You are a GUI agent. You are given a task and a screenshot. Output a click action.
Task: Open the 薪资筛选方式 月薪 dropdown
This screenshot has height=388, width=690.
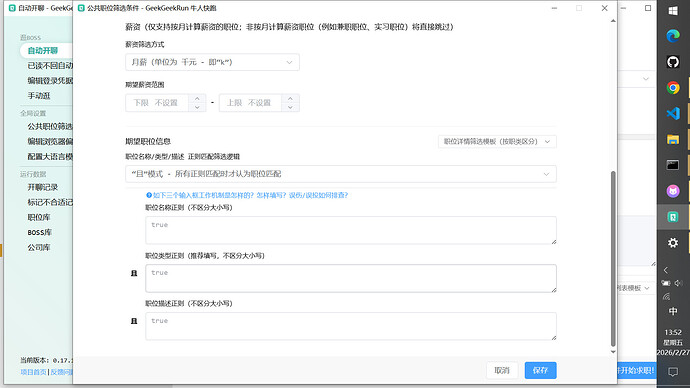coord(212,62)
